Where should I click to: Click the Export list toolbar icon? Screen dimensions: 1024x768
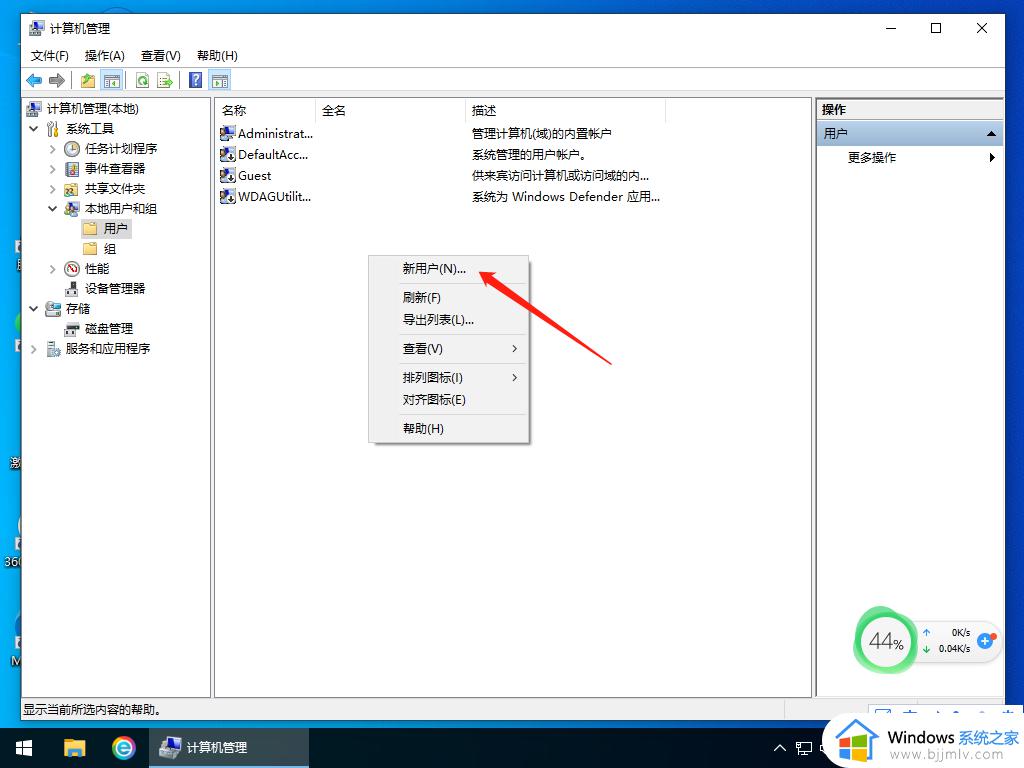tap(165, 80)
